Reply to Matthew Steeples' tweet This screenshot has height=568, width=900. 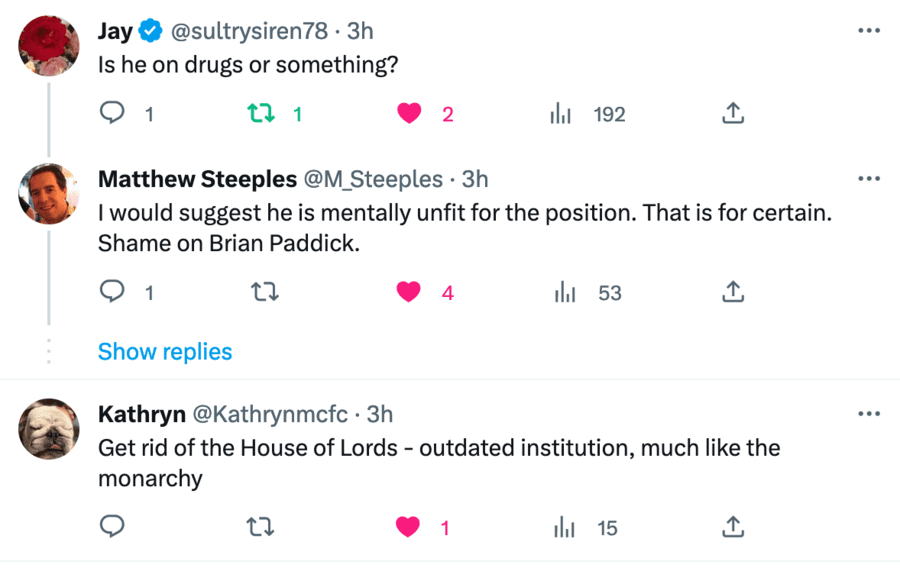click(x=113, y=293)
